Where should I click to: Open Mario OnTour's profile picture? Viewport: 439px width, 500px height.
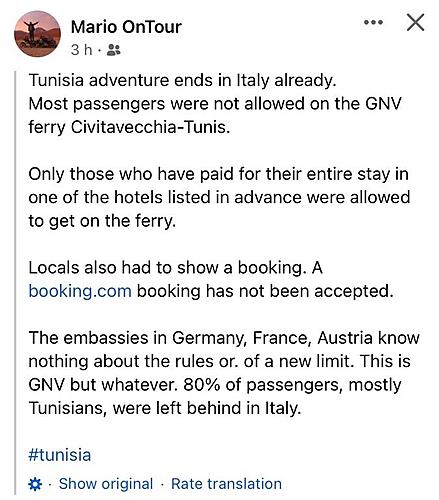38,34
